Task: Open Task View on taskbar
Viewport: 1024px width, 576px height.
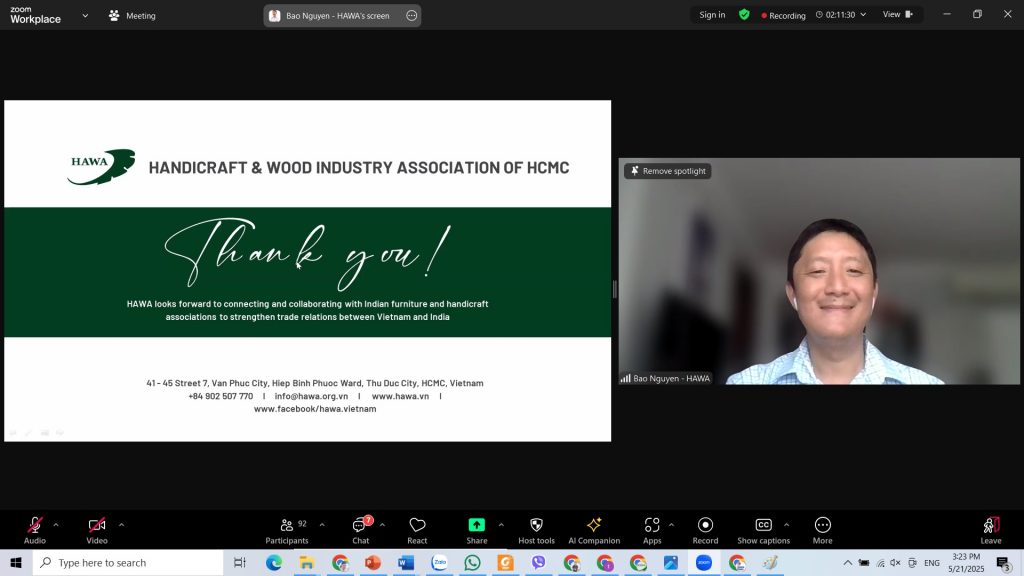Action: click(240, 562)
